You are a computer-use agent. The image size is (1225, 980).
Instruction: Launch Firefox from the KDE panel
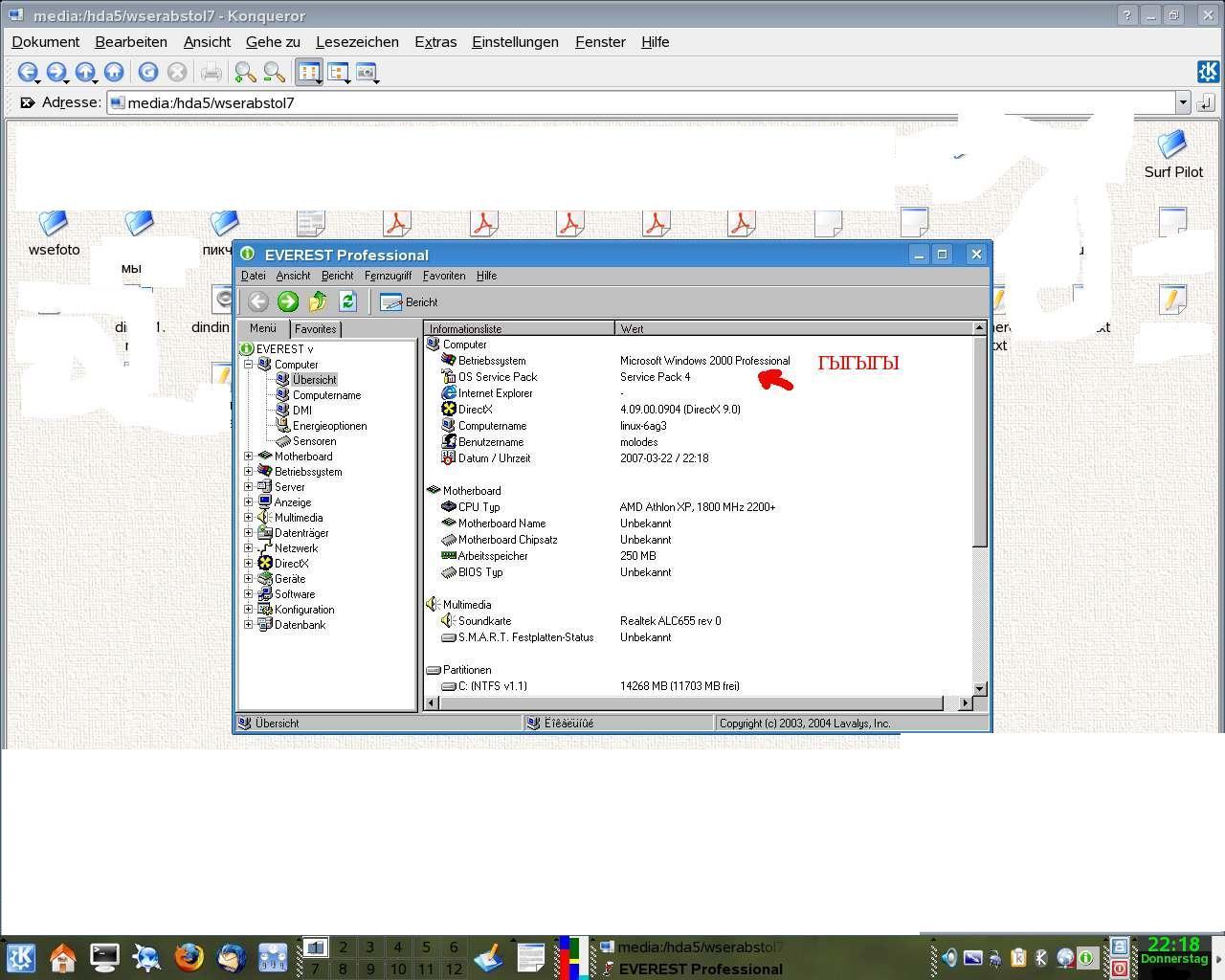(x=189, y=957)
